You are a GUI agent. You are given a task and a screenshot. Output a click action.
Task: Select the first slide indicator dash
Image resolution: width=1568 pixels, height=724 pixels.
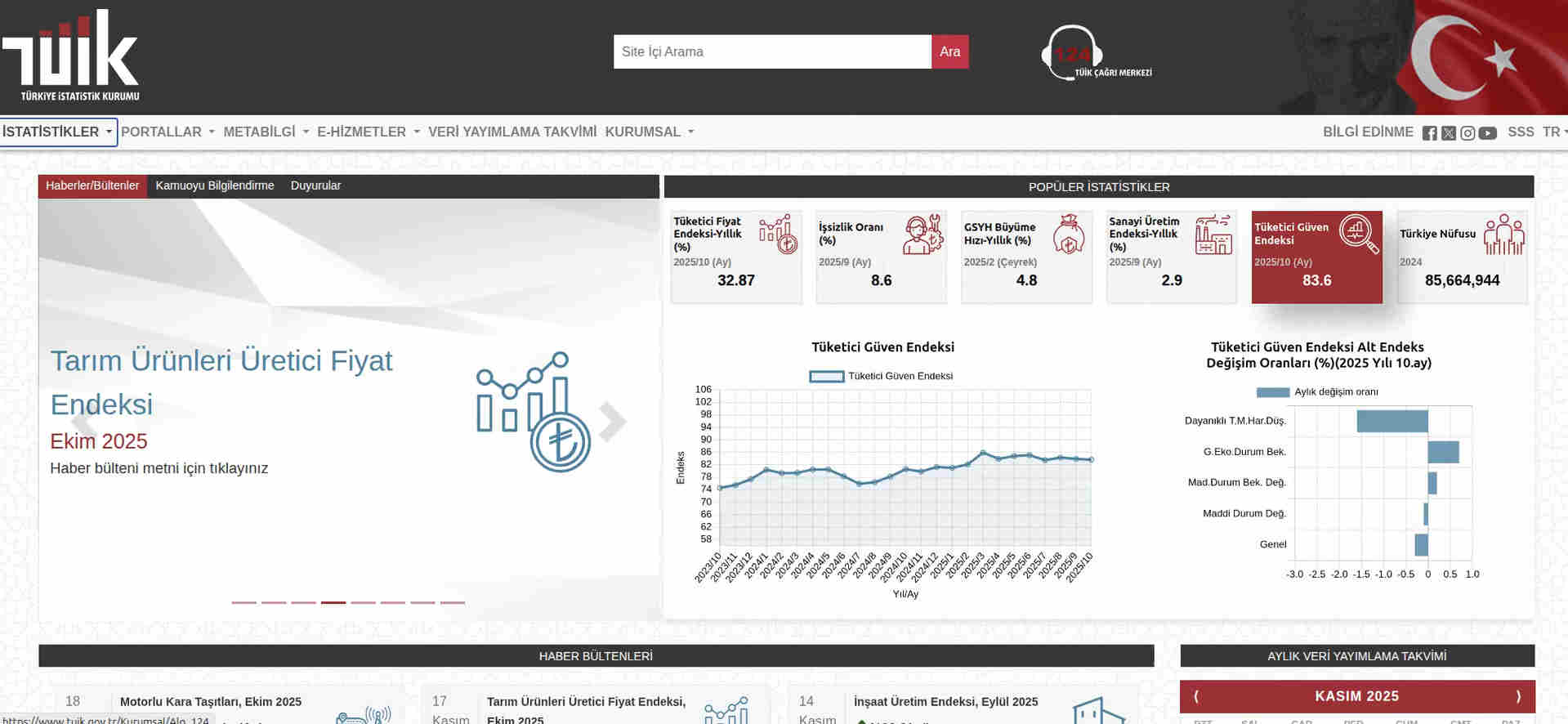coord(243,603)
